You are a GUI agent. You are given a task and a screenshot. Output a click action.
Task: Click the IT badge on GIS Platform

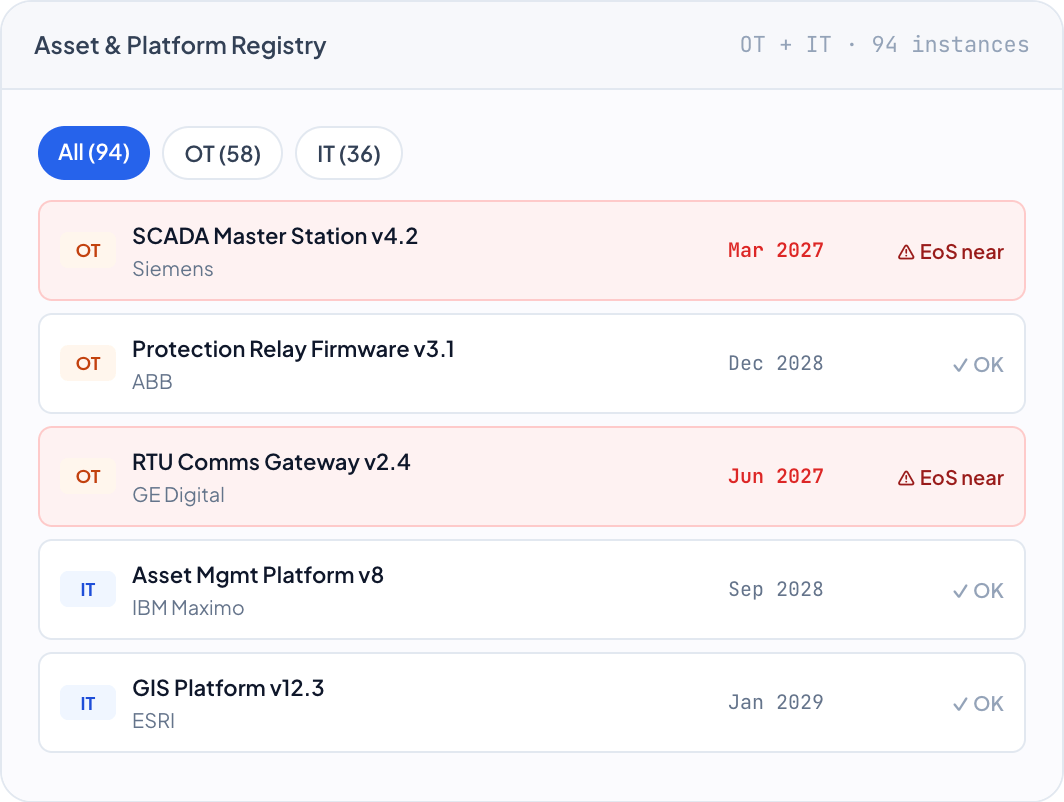click(x=88, y=704)
